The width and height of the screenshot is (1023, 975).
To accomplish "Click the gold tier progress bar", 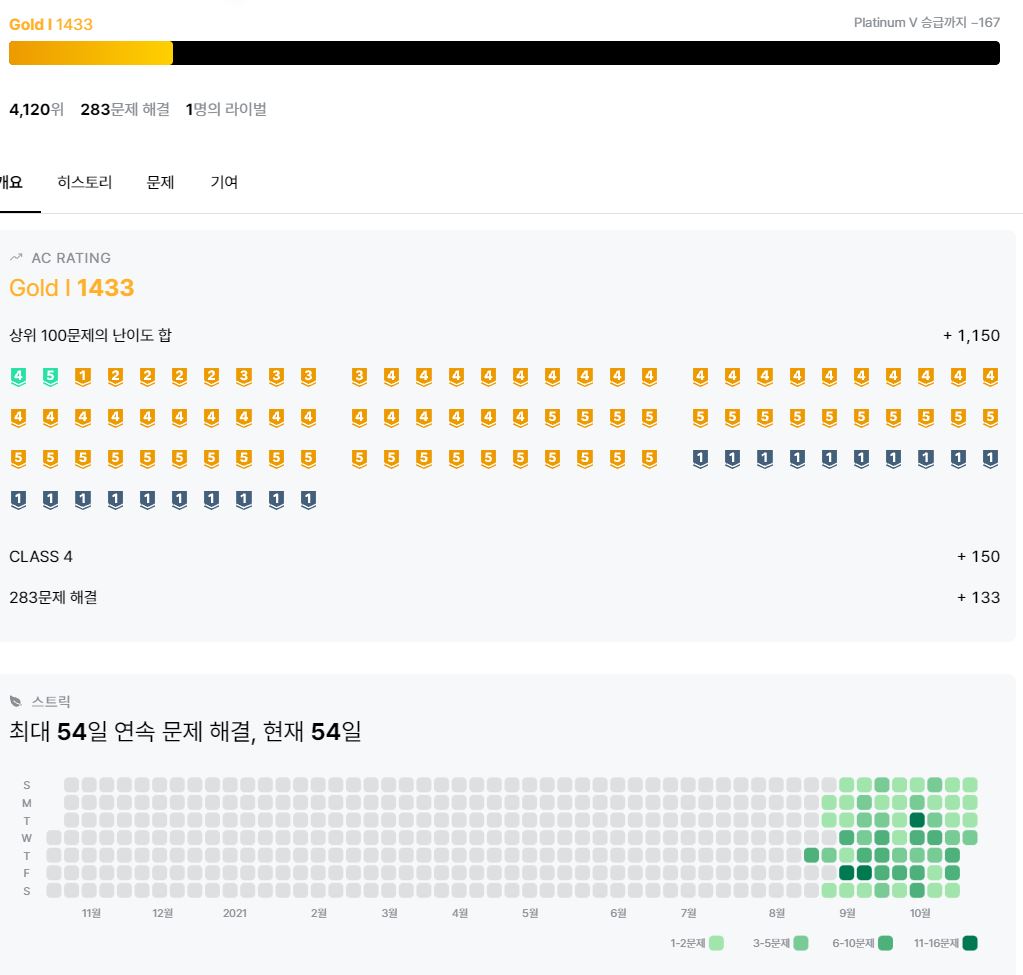I will 504,53.
